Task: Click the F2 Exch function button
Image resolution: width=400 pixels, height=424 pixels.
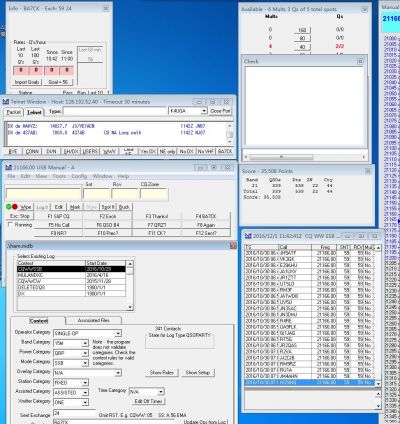Action: 108,216
